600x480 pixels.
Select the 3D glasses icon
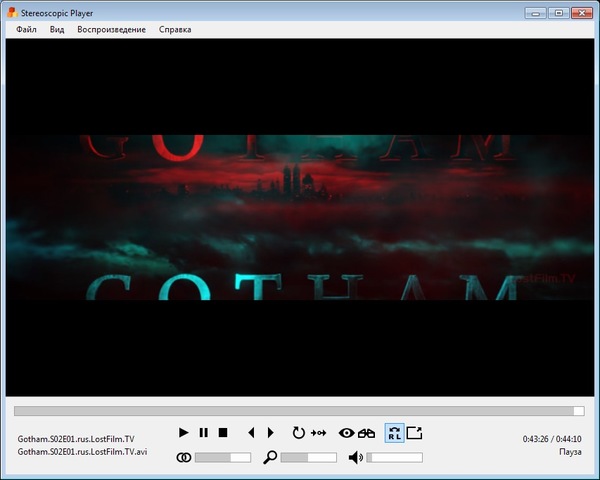[x=366, y=433]
